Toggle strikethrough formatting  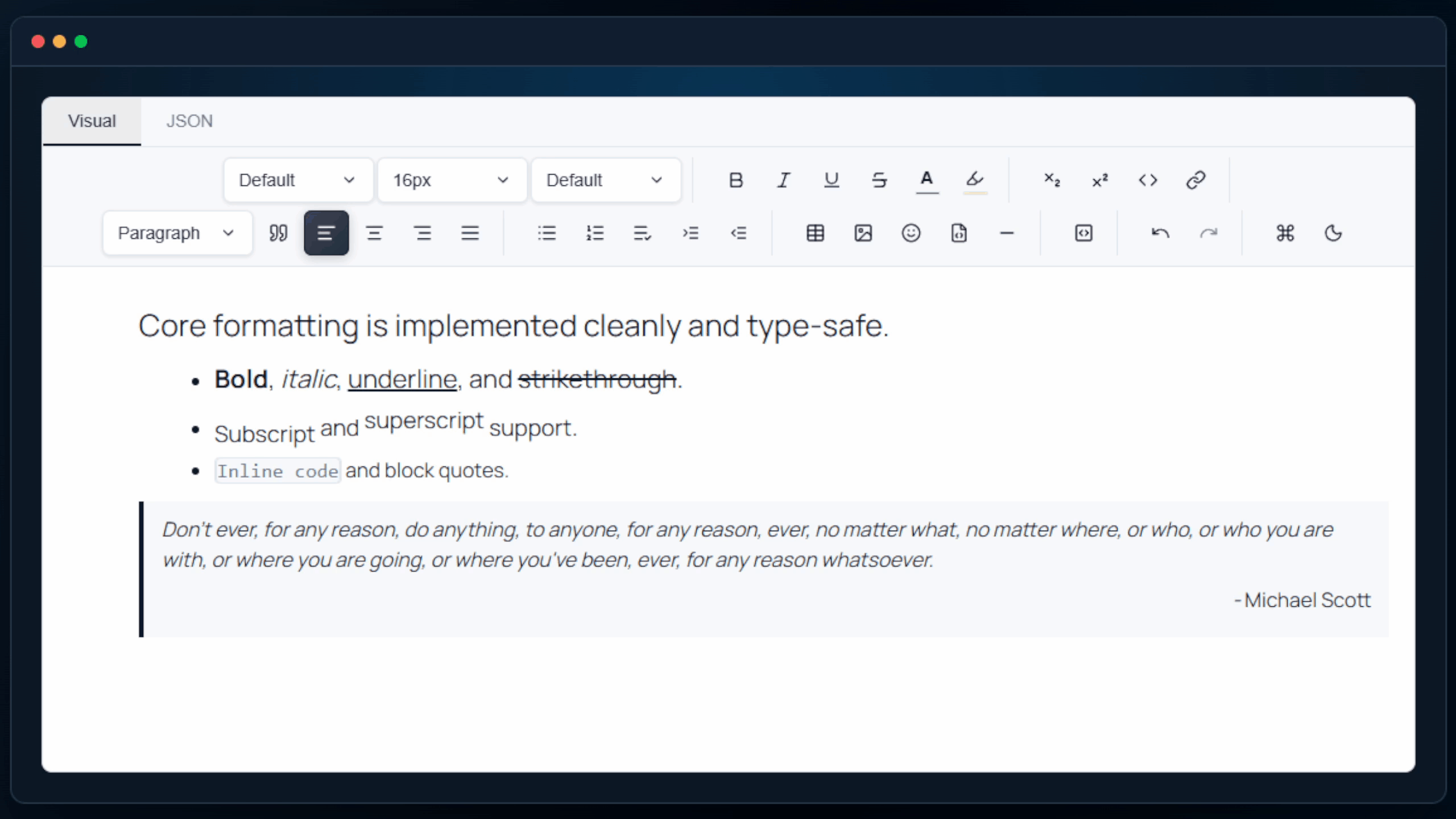coord(879,180)
